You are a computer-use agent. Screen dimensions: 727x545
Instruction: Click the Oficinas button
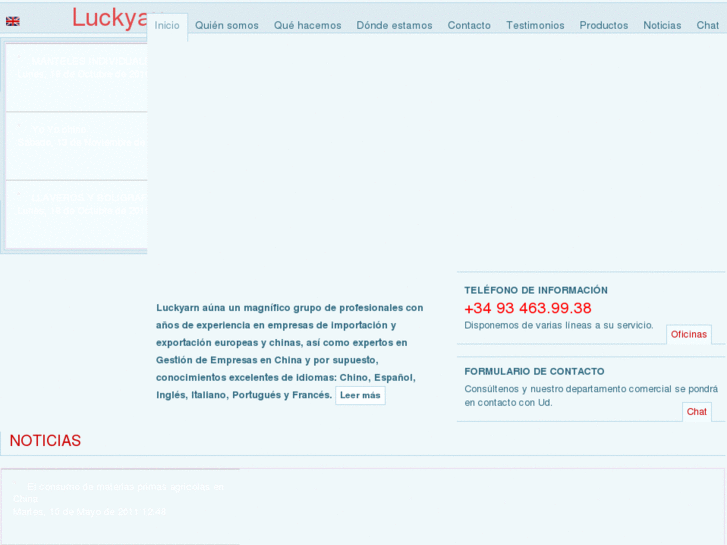(689, 334)
